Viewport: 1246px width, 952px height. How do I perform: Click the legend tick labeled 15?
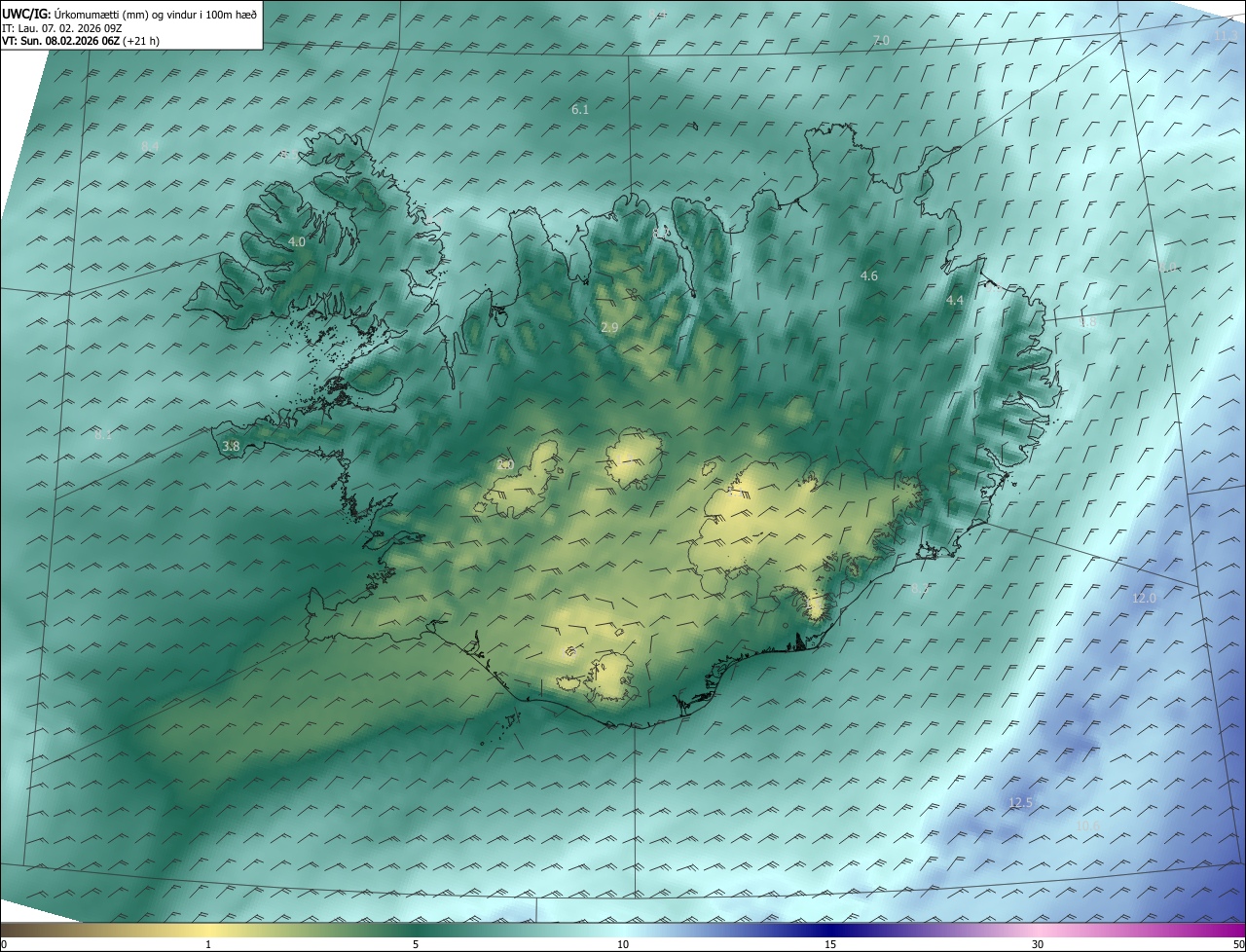pos(830,944)
